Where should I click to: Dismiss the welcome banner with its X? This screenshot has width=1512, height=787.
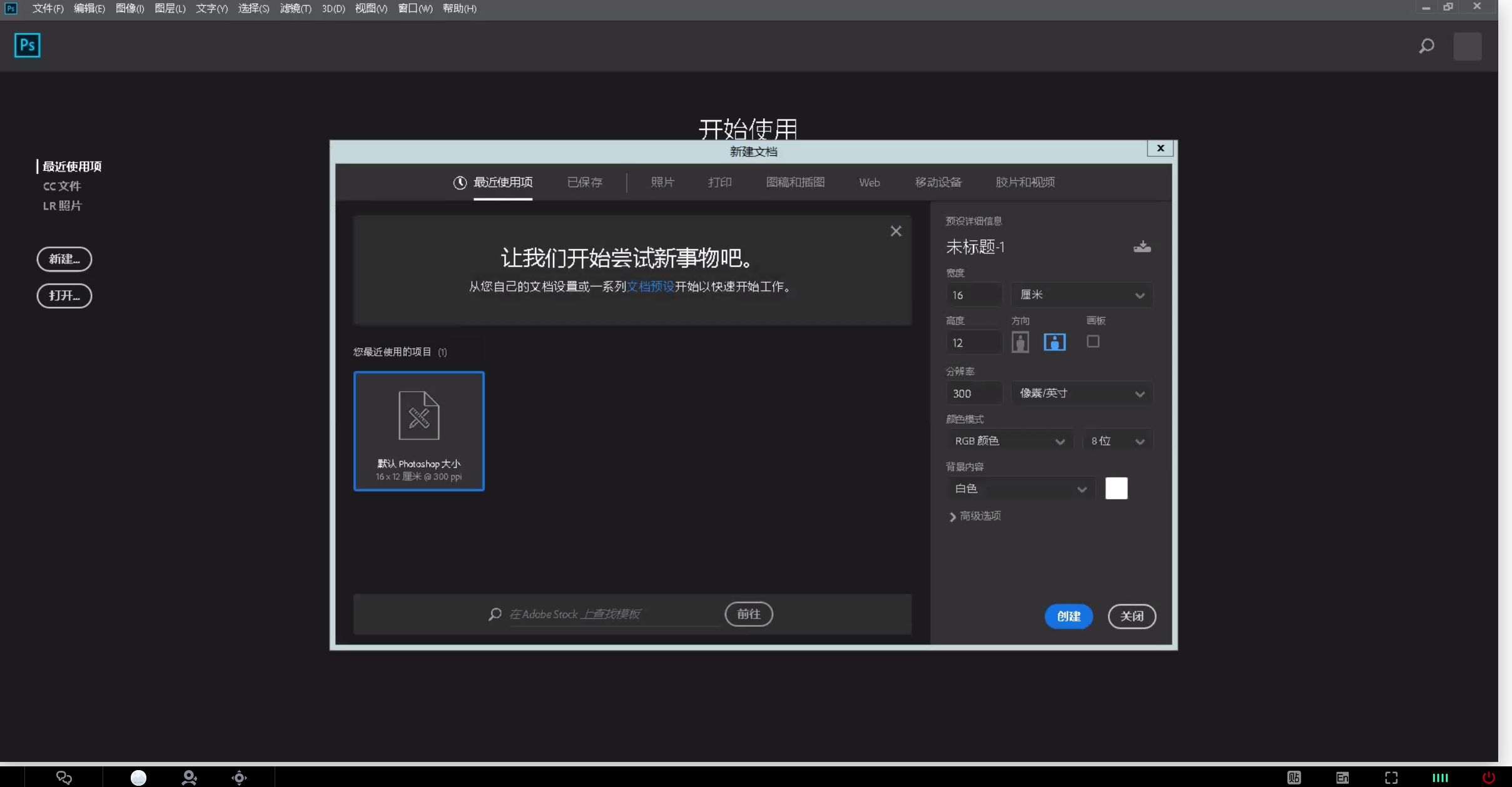tap(896, 231)
